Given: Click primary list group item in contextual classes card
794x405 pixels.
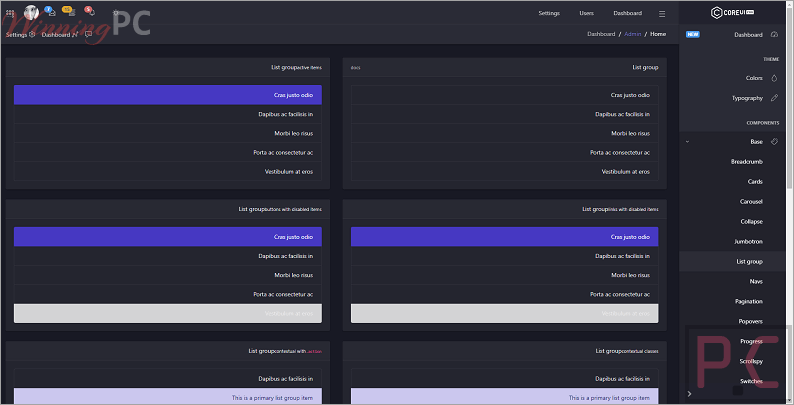Looking at the screenshot, I should pyautogui.click(x=504, y=396).
